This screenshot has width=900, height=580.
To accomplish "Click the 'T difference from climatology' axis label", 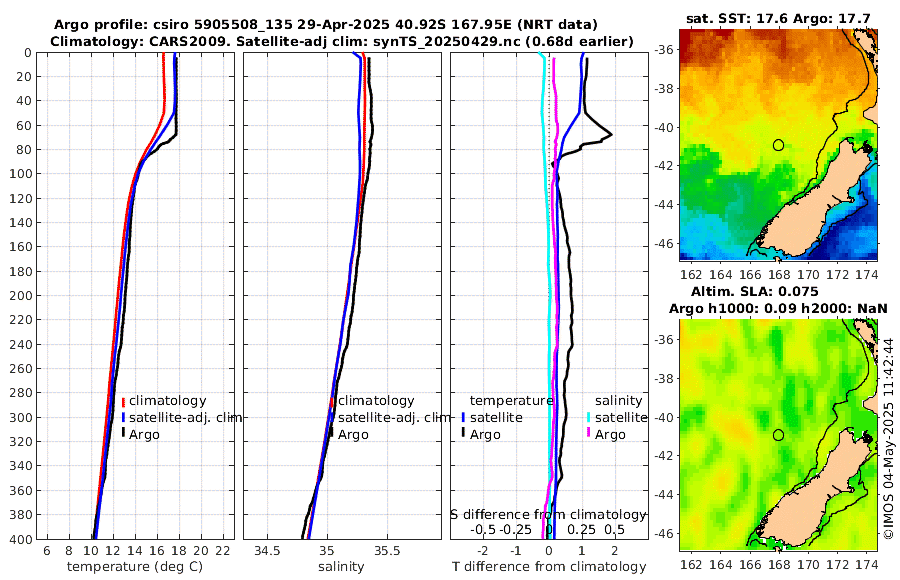I will point(549,567).
